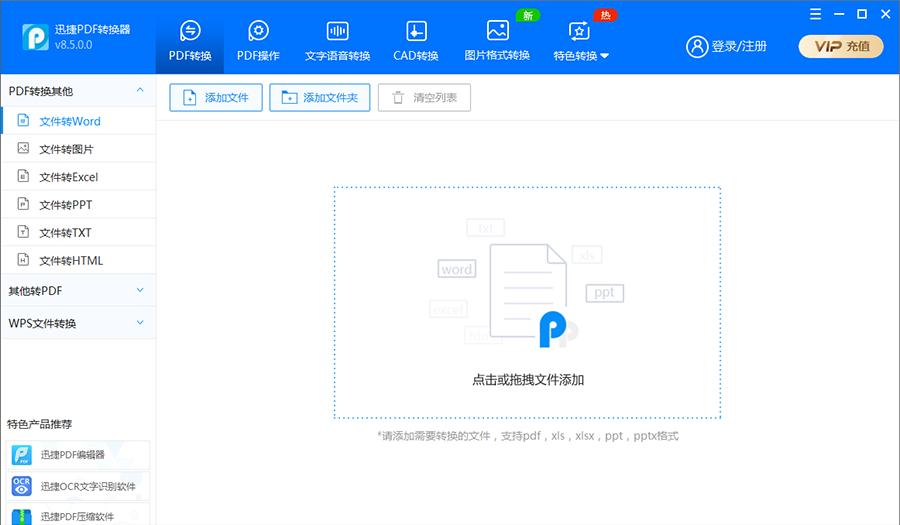Open the 文字语音转换 tool icon
900x525 pixels.
337,31
